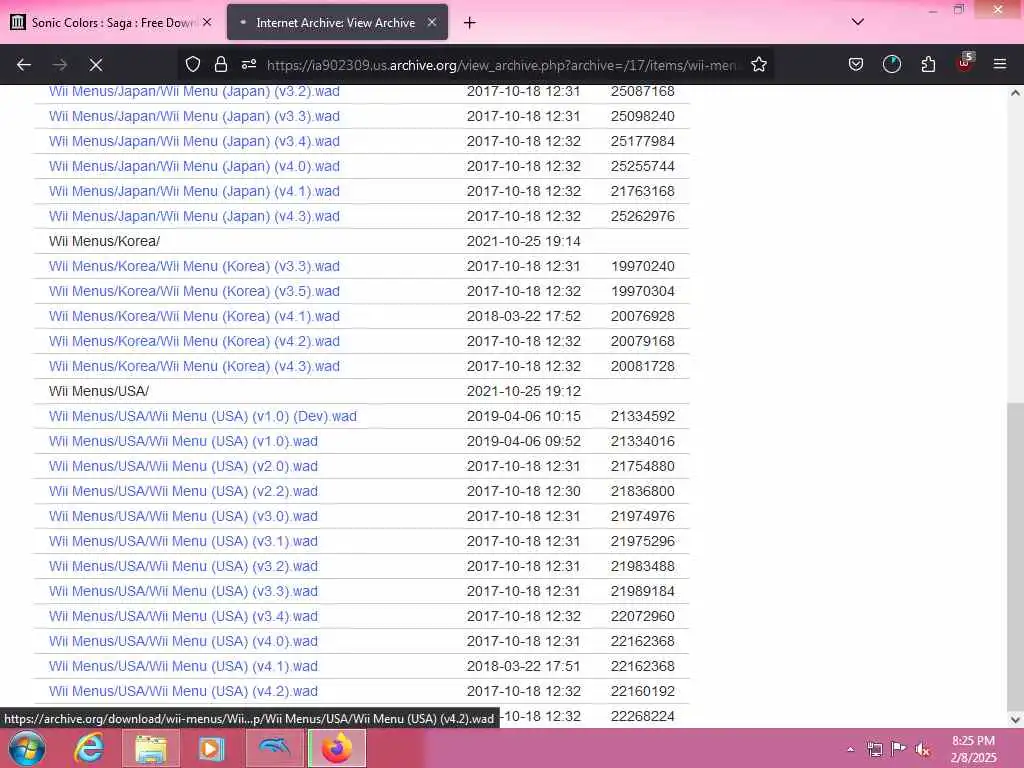This screenshot has height=768, width=1024.
Task: Select the 'Wii Menus/Korea/' folder row text
Action: (104, 241)
